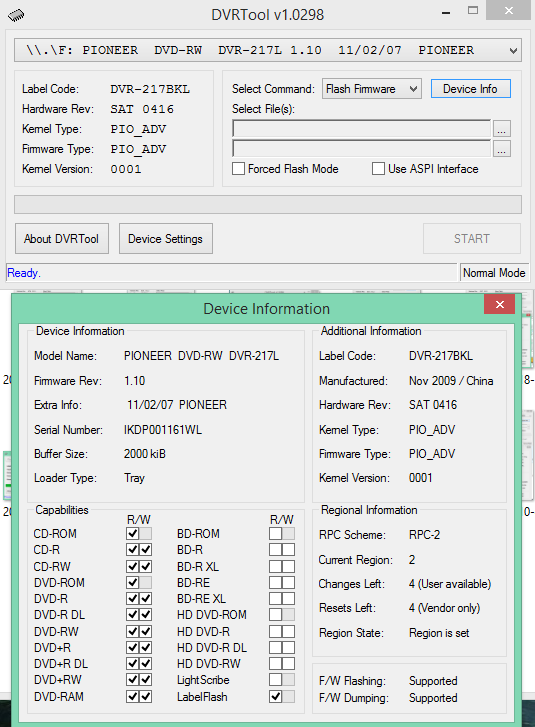This screenshot has width=535, height=727.
Task: Select the Label Code value DVR-217BKL in main window
Action: 150,89
